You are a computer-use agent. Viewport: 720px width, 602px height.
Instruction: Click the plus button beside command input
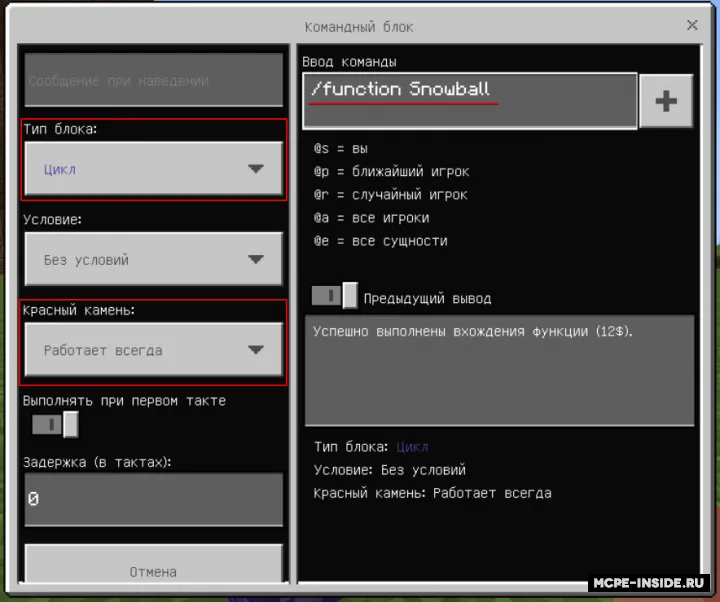click(x=666, y=101)
